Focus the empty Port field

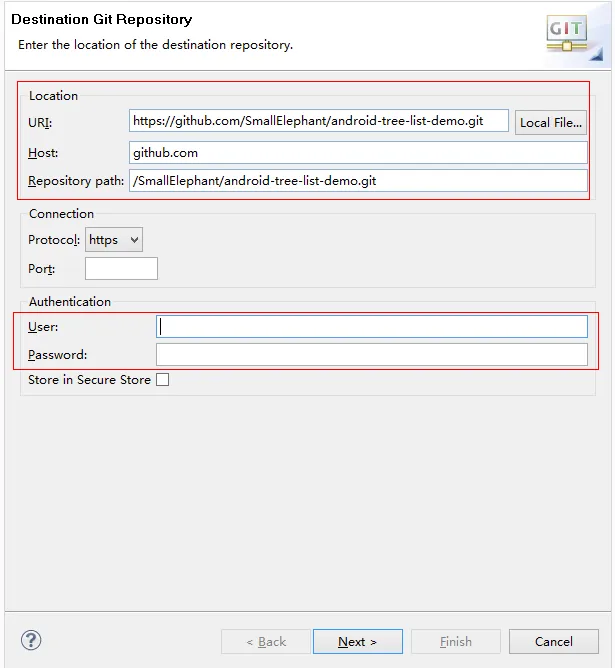point(121,268)
